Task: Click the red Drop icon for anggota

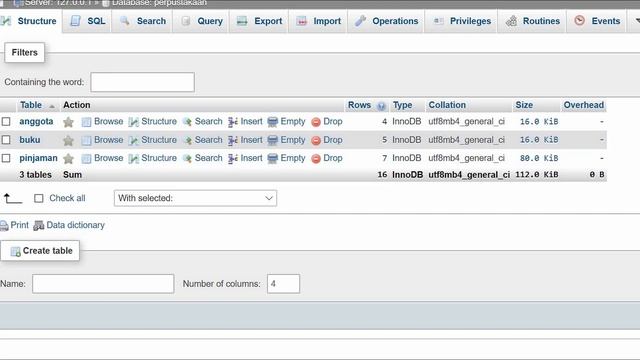Action: 316,122
